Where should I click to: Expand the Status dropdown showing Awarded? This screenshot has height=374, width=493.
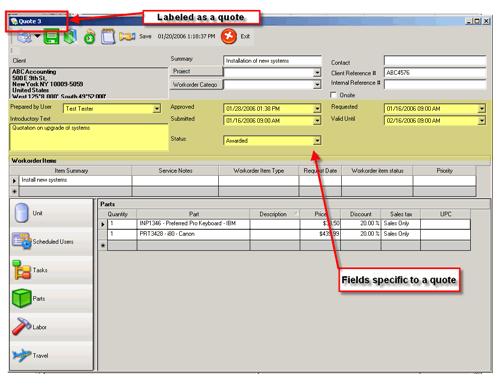(x=317, y=141)
